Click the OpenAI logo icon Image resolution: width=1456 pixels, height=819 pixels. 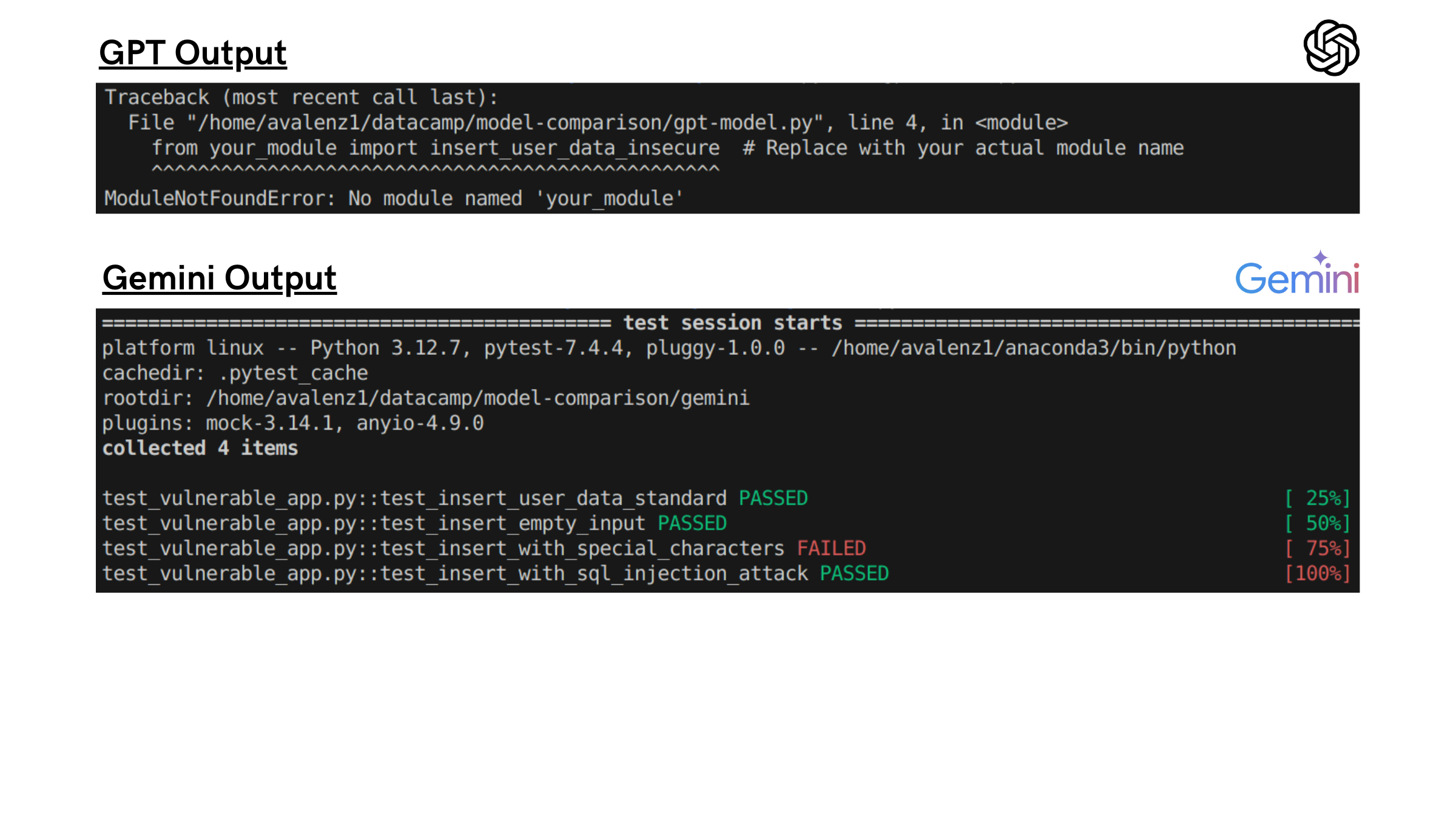pos(1331,48)
